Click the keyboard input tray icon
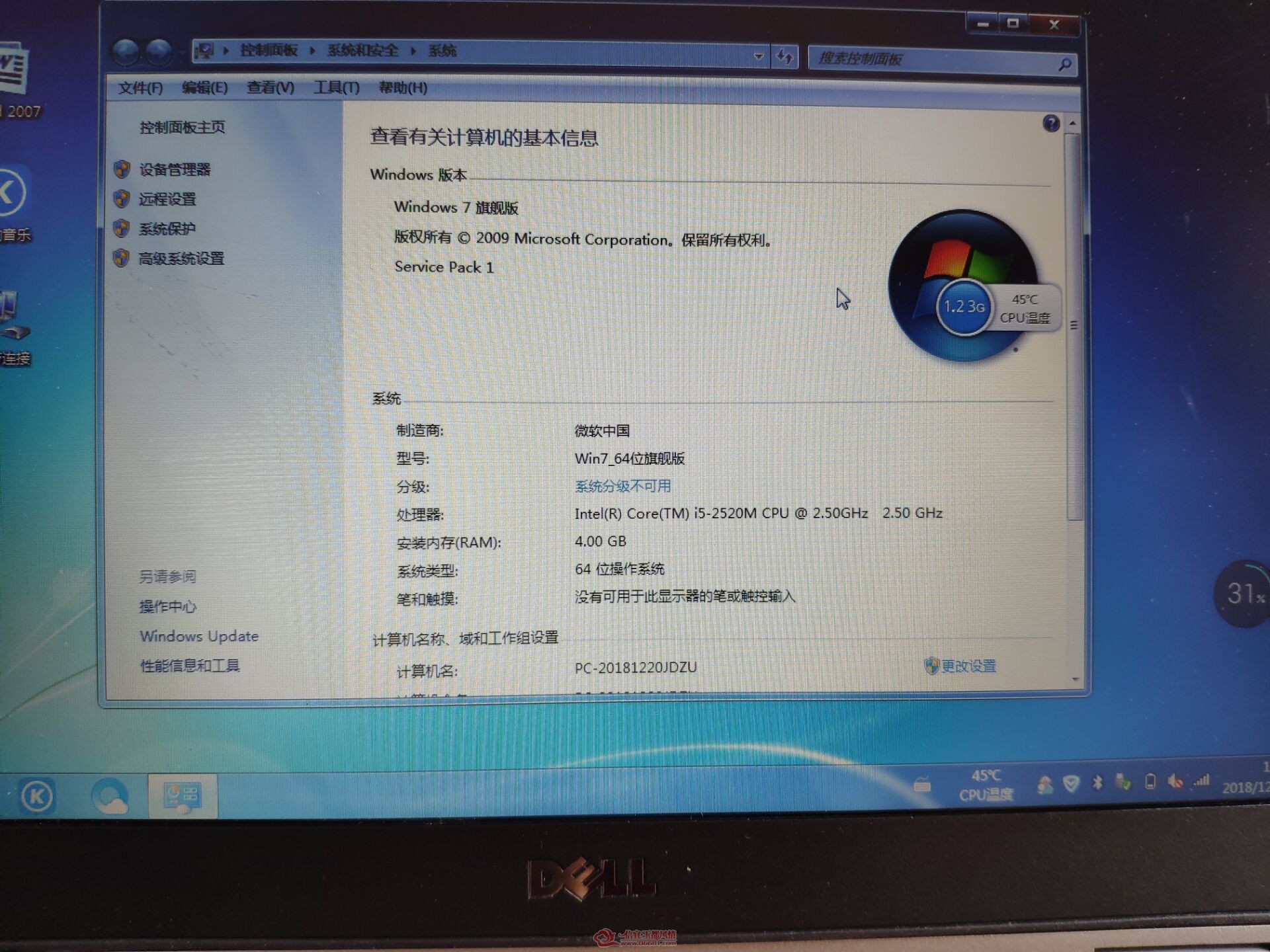 (921, 785)
